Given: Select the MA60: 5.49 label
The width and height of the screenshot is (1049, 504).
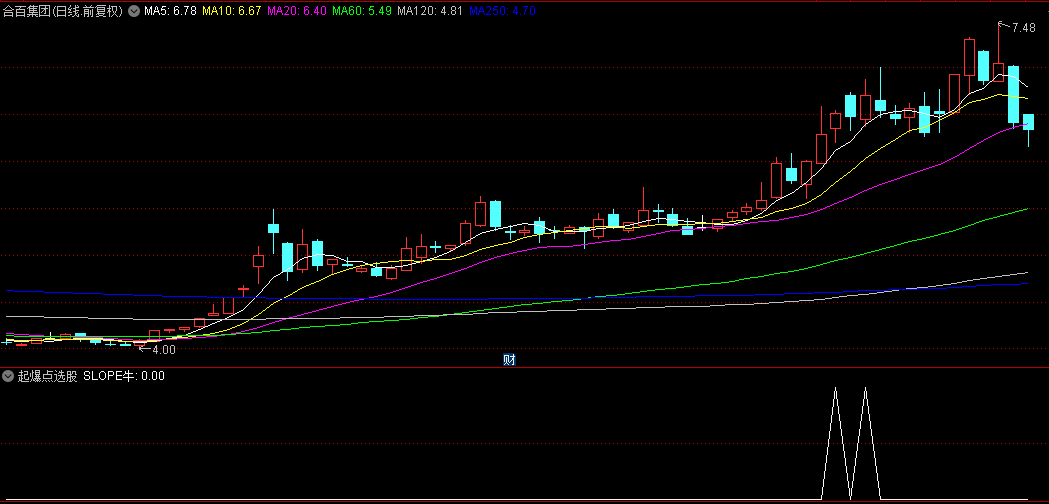Looking at the screenshot, I should [362, 11].
